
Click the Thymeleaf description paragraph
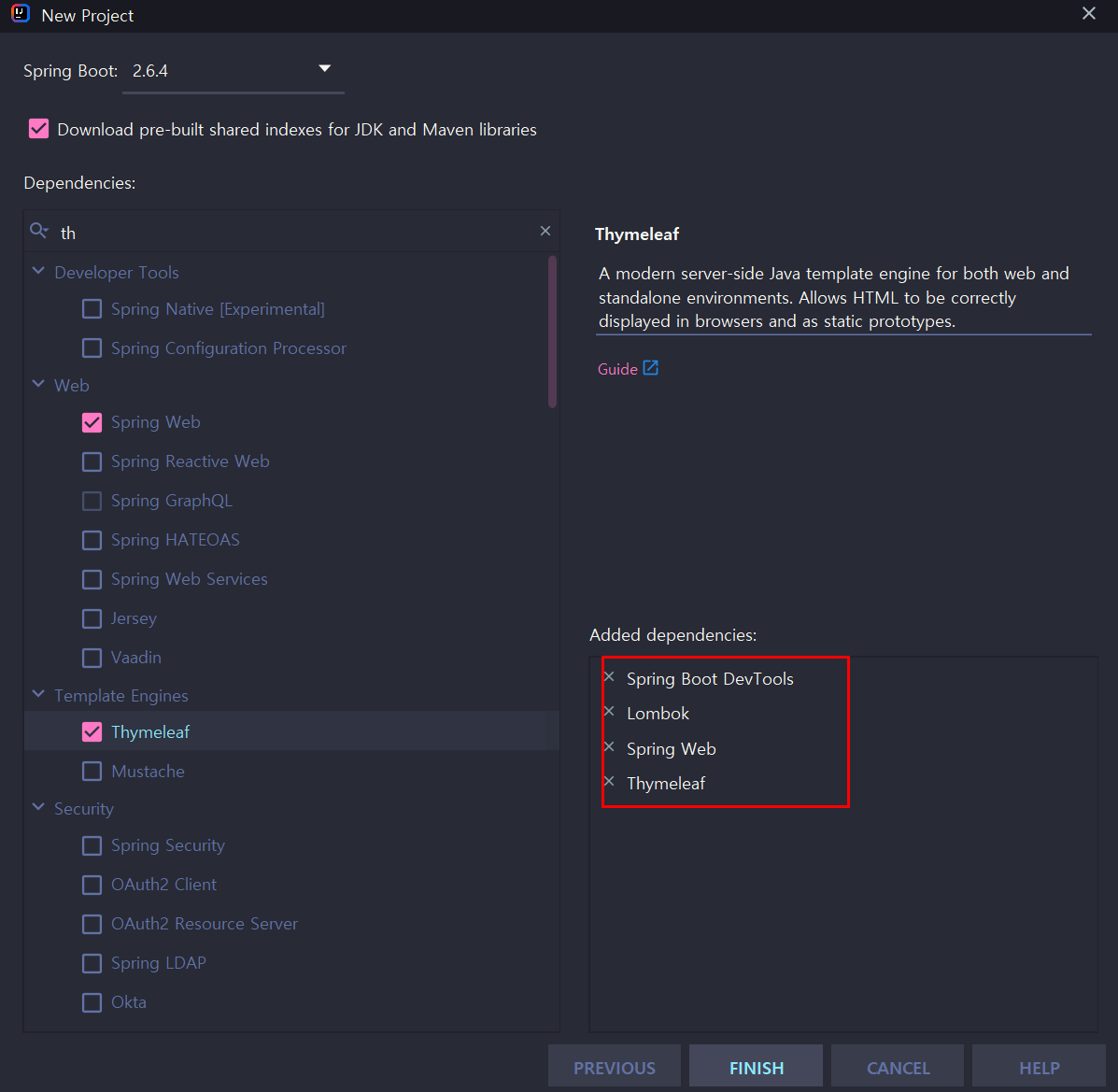click(833, 297)
